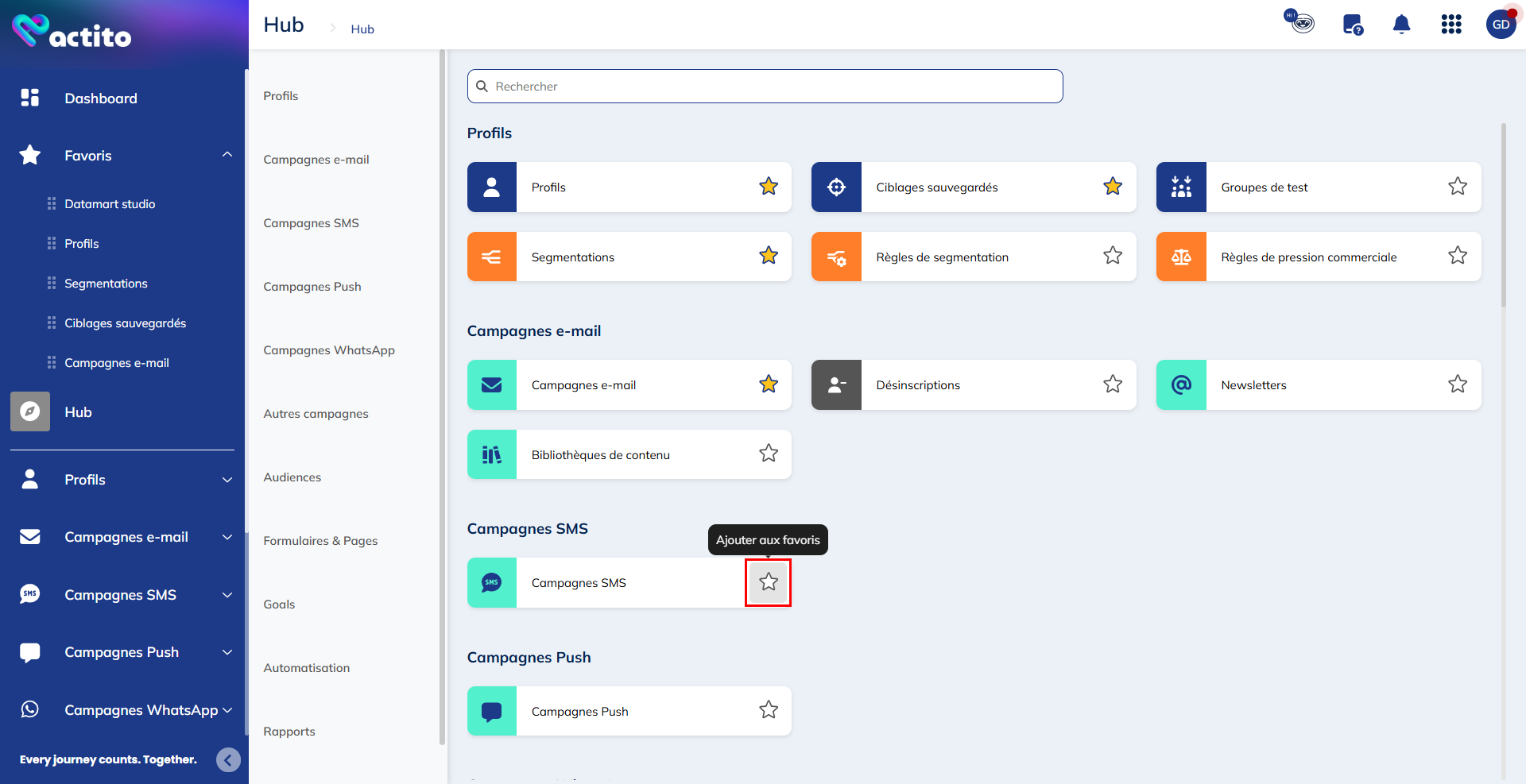Click the GD user avatar
The image size is (1526, 784).
pyautogui.click(x=1501, y=25)
